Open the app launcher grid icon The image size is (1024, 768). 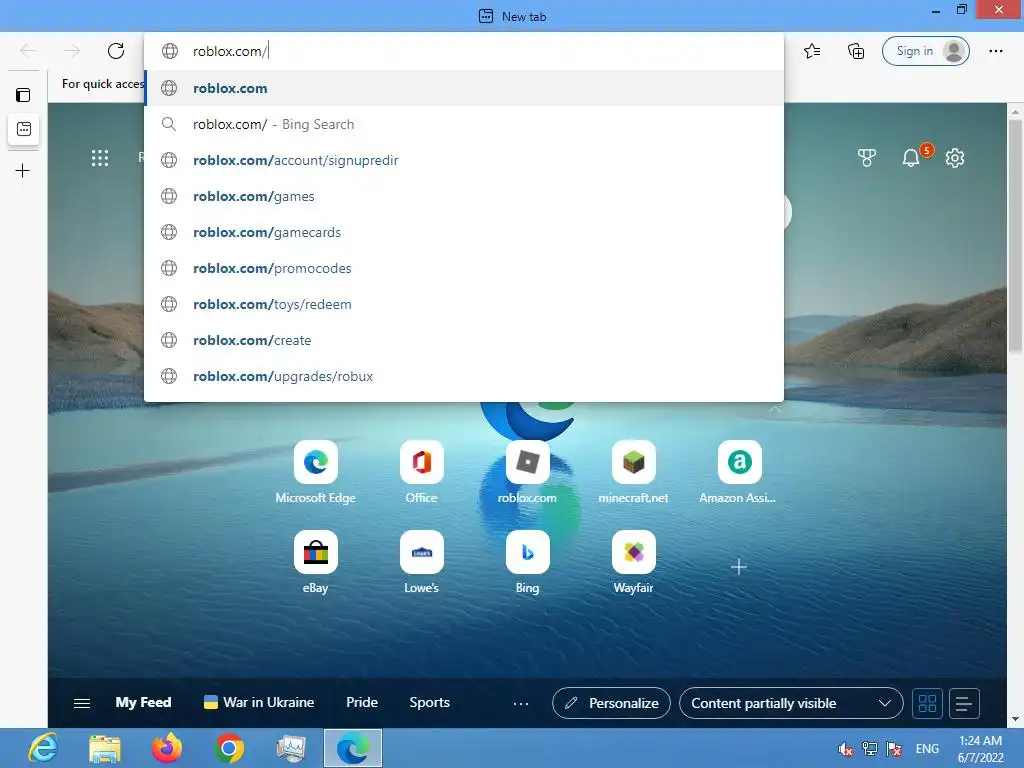tap(100, 157)
